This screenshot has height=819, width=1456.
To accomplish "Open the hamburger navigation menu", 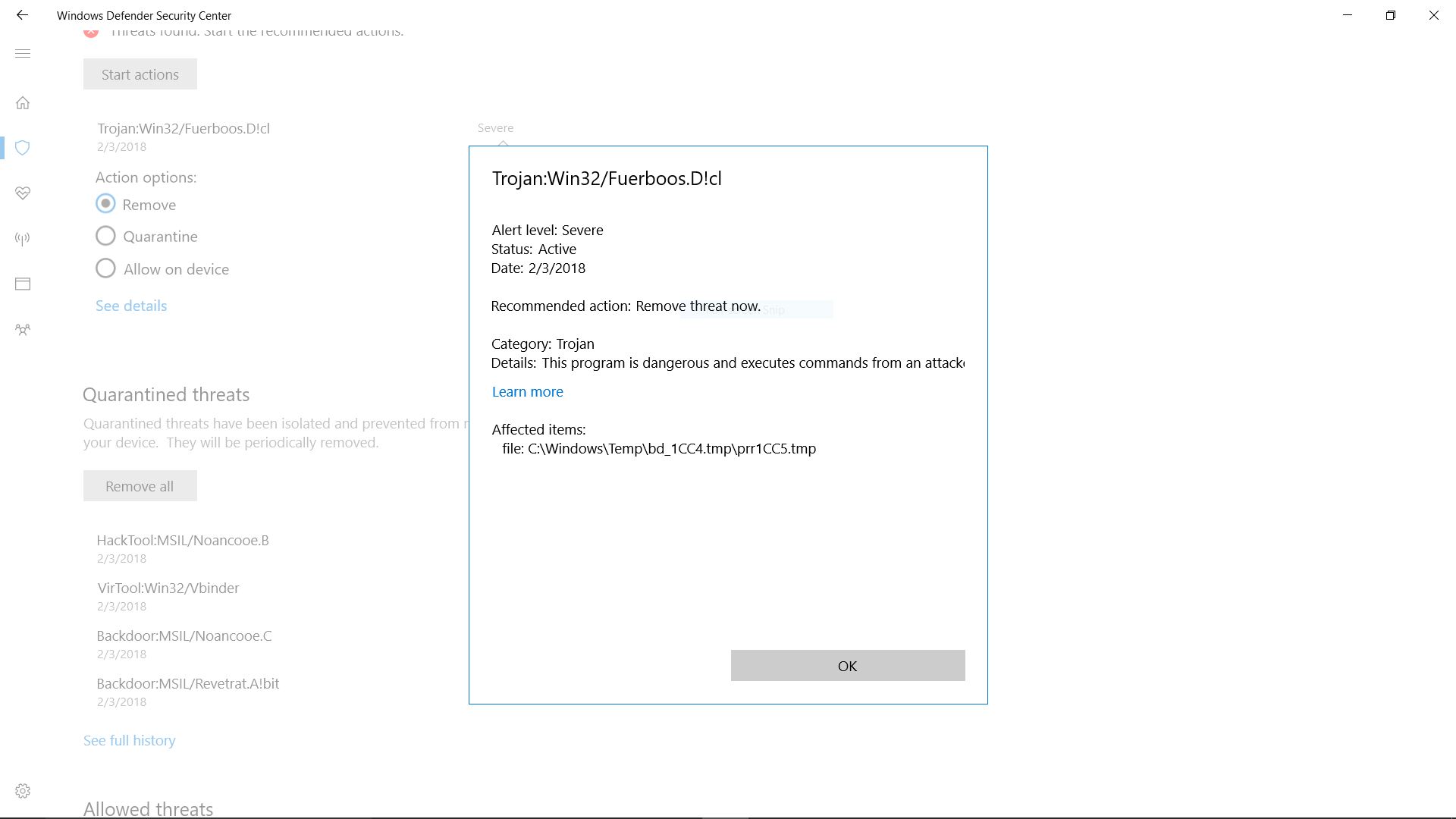I will tap(23, 54).
